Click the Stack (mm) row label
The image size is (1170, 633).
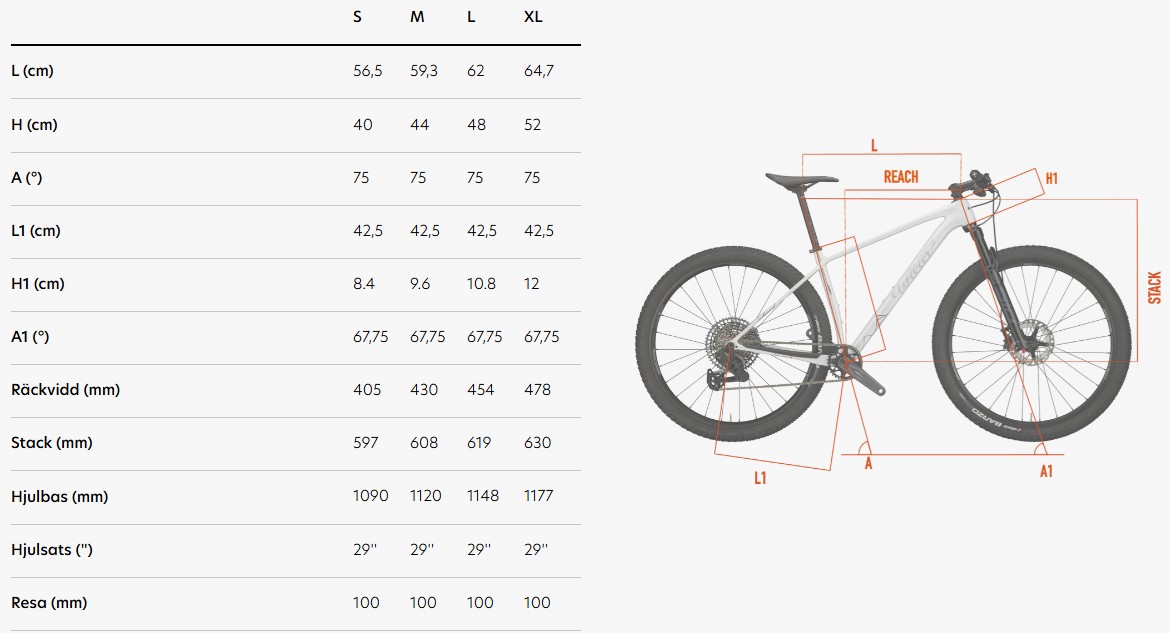[51, 443]
